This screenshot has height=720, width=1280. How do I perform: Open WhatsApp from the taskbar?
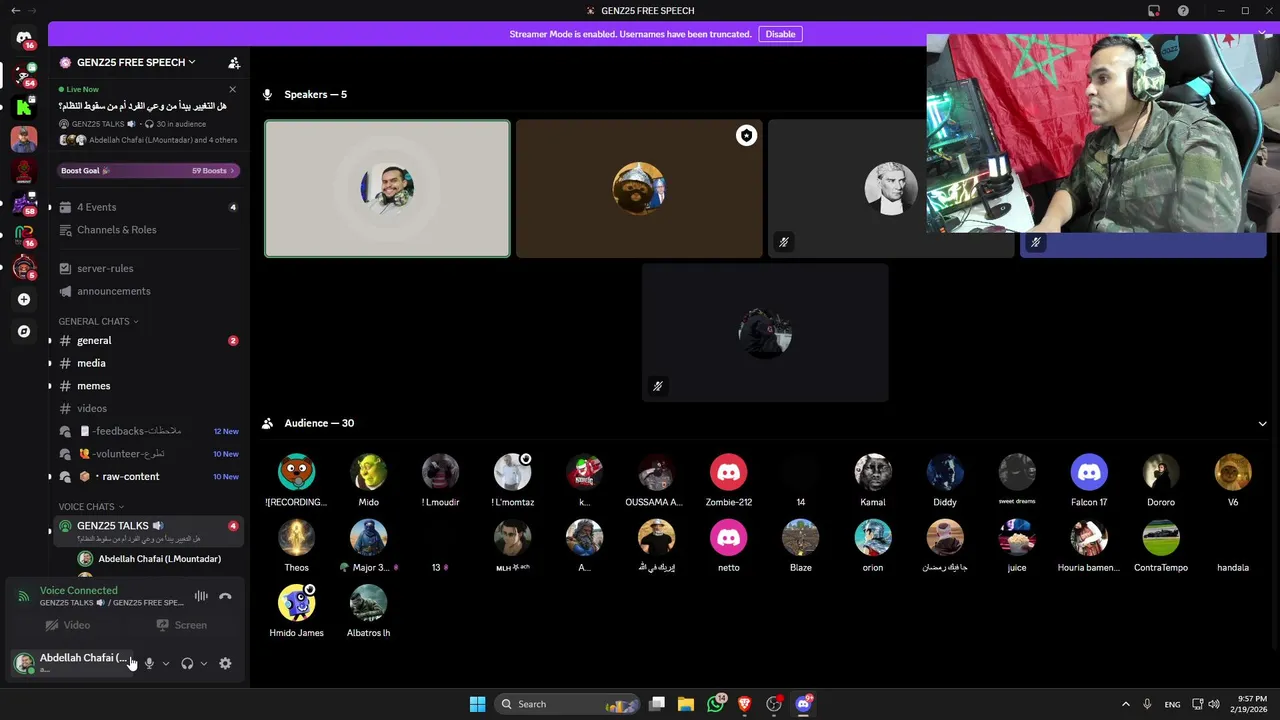tap(715, 704)
